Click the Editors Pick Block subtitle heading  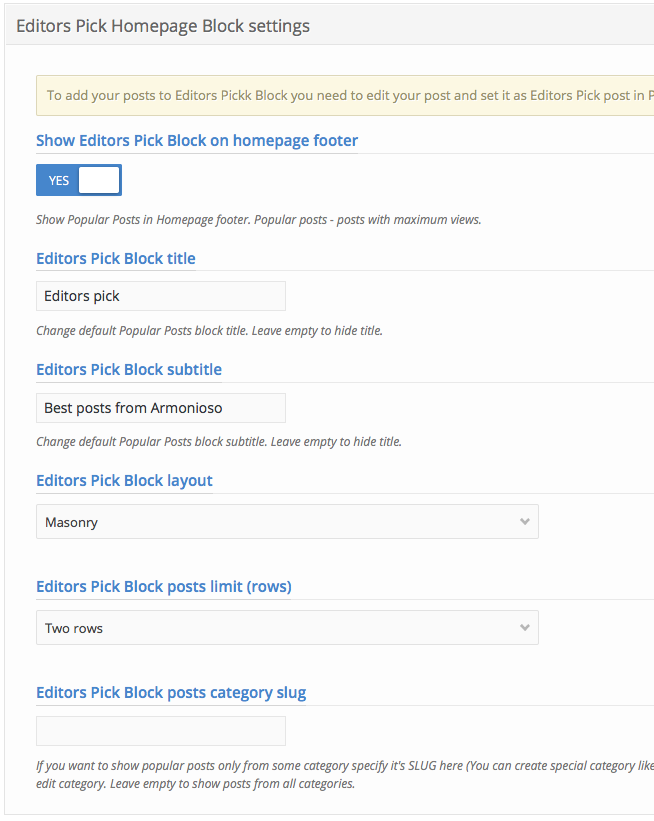(x=129, y=369)
